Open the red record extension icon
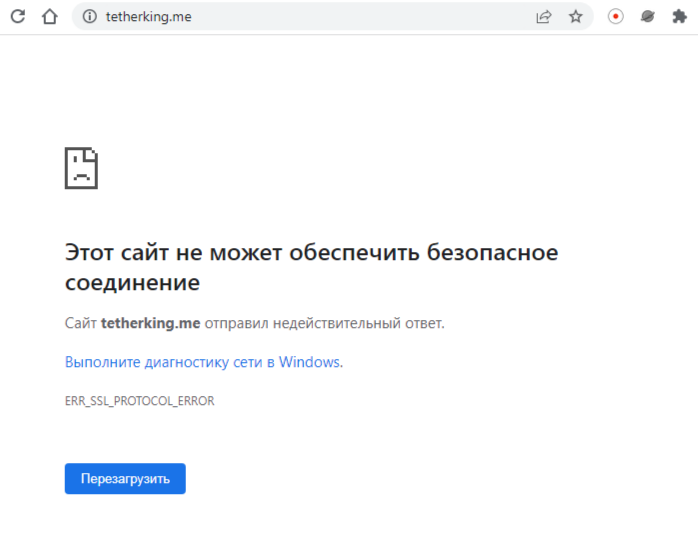Image resolution: width=698 pixels, height=559 pixels. click(x=616, y=16)
